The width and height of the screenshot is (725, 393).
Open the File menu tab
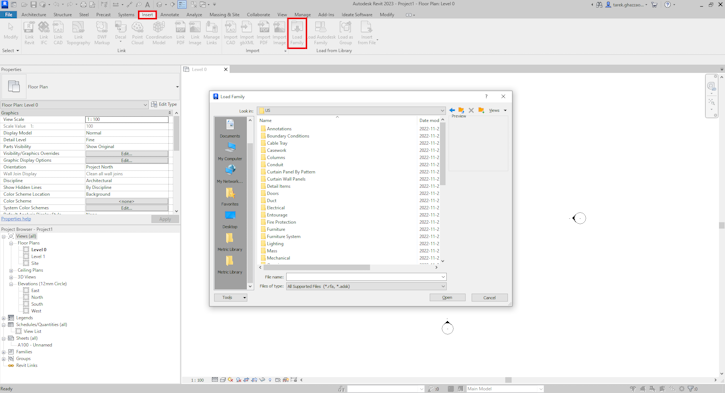tap(8, 15)
